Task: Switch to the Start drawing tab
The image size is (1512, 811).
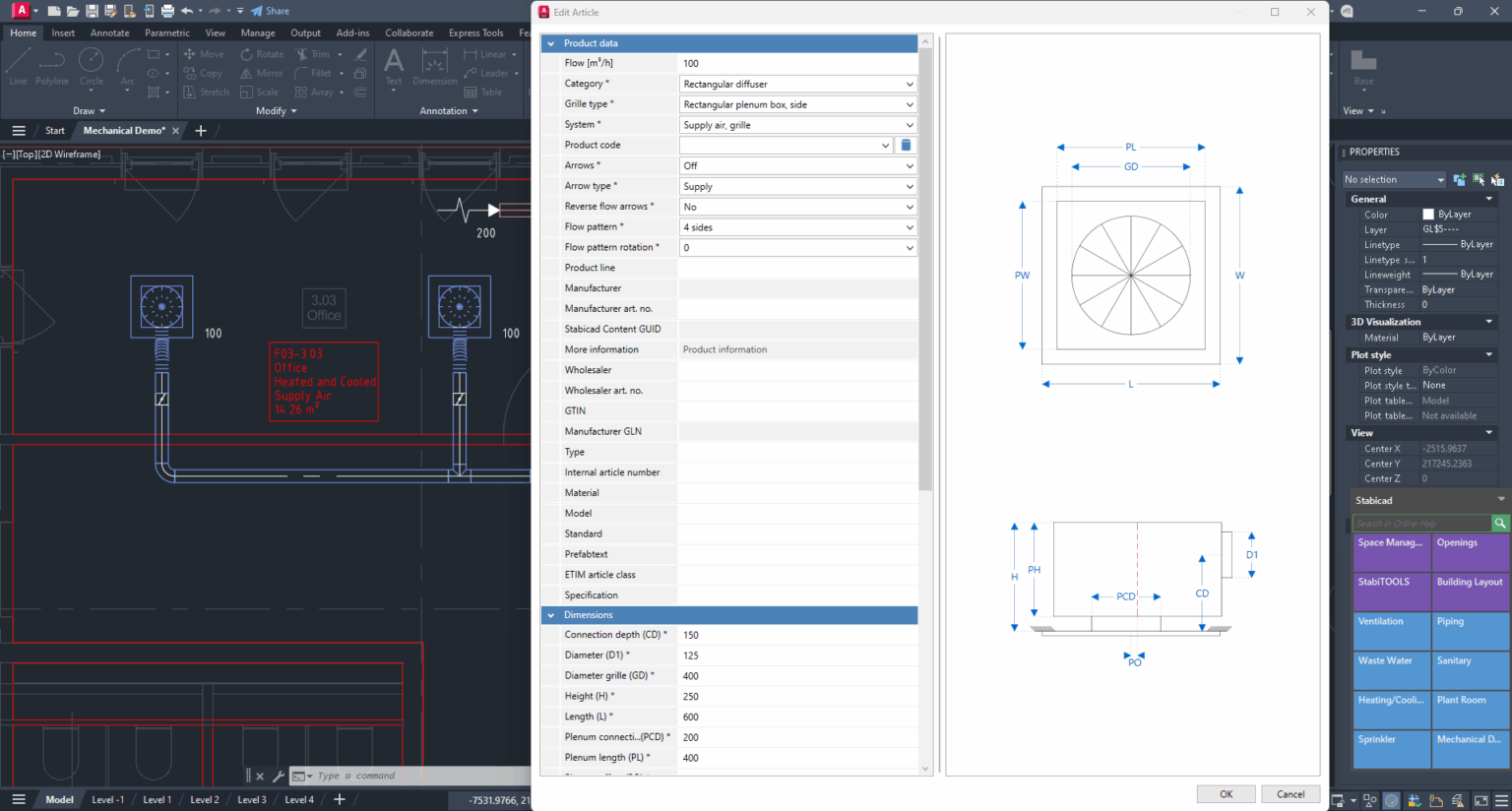Action: (x=55, y=131)
